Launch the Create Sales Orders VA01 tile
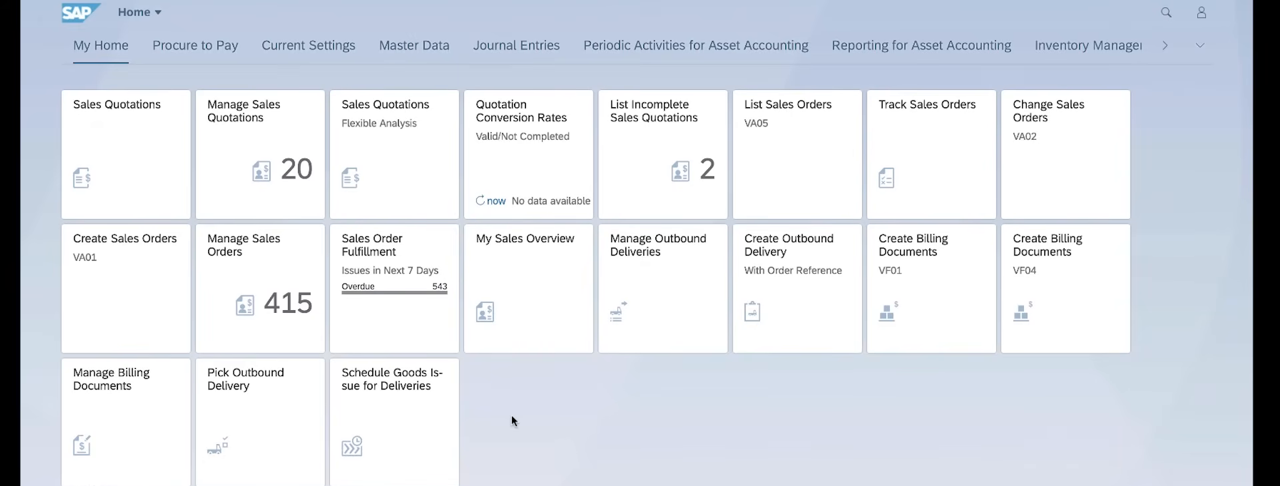 [126, 288]
